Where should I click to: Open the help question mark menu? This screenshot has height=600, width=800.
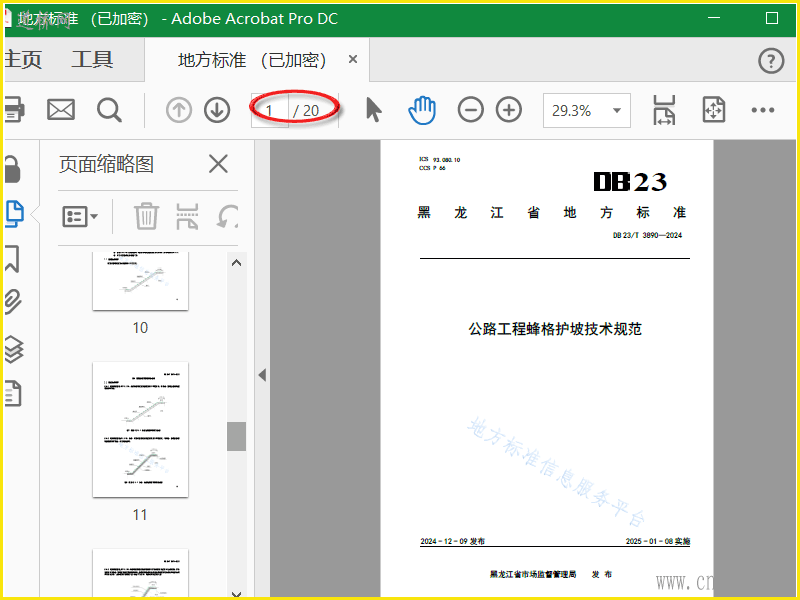coord(771,61)
